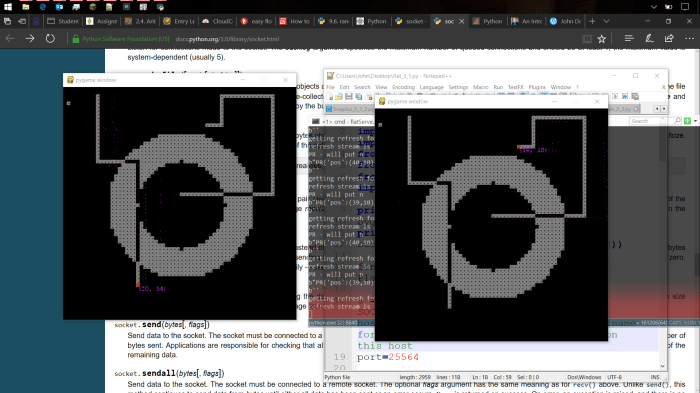Set these Edge tabs aside
This screenshot has height=393, width=700.
(22, 21)
